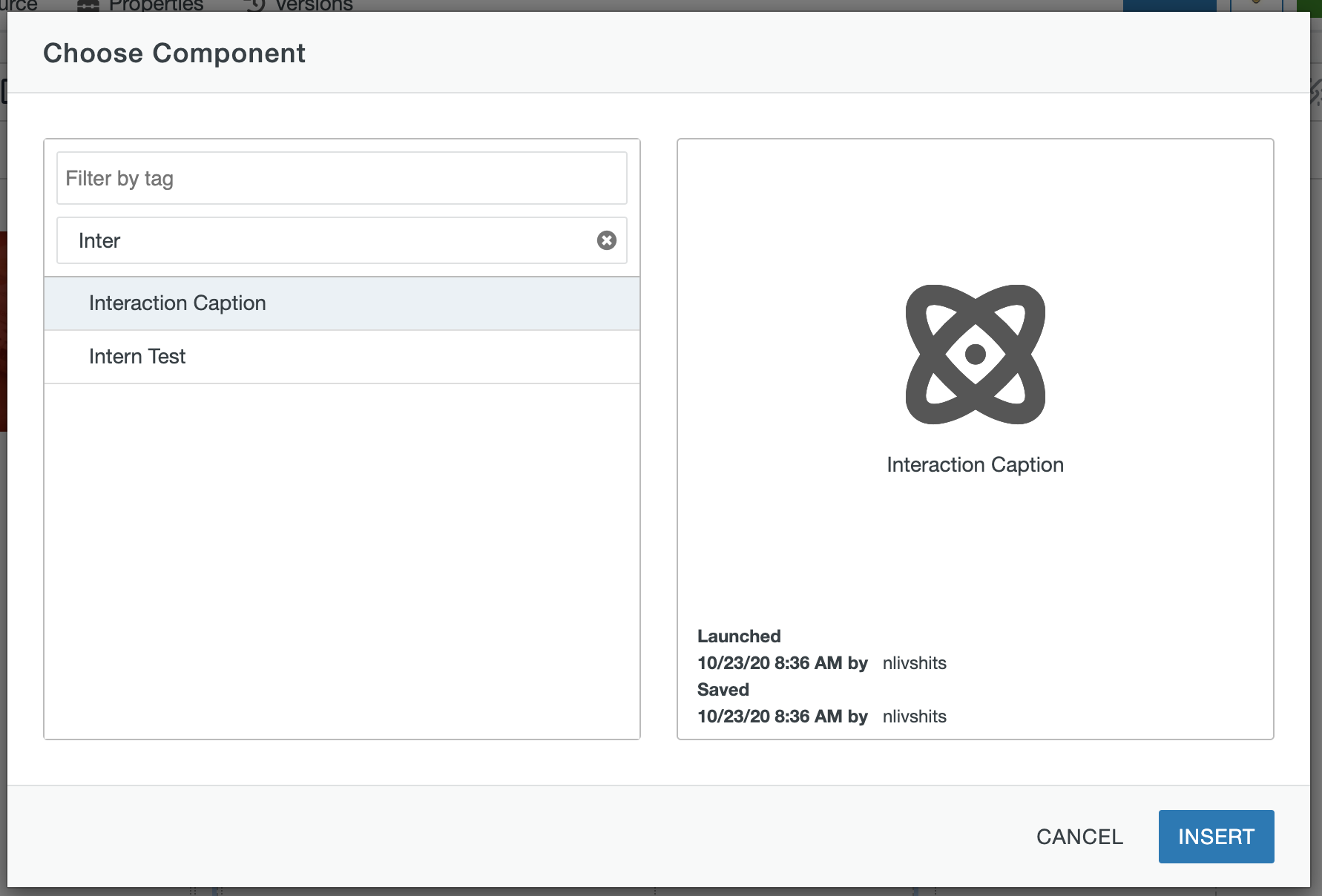Click the Choose Component dialog title

coord(174,53)
